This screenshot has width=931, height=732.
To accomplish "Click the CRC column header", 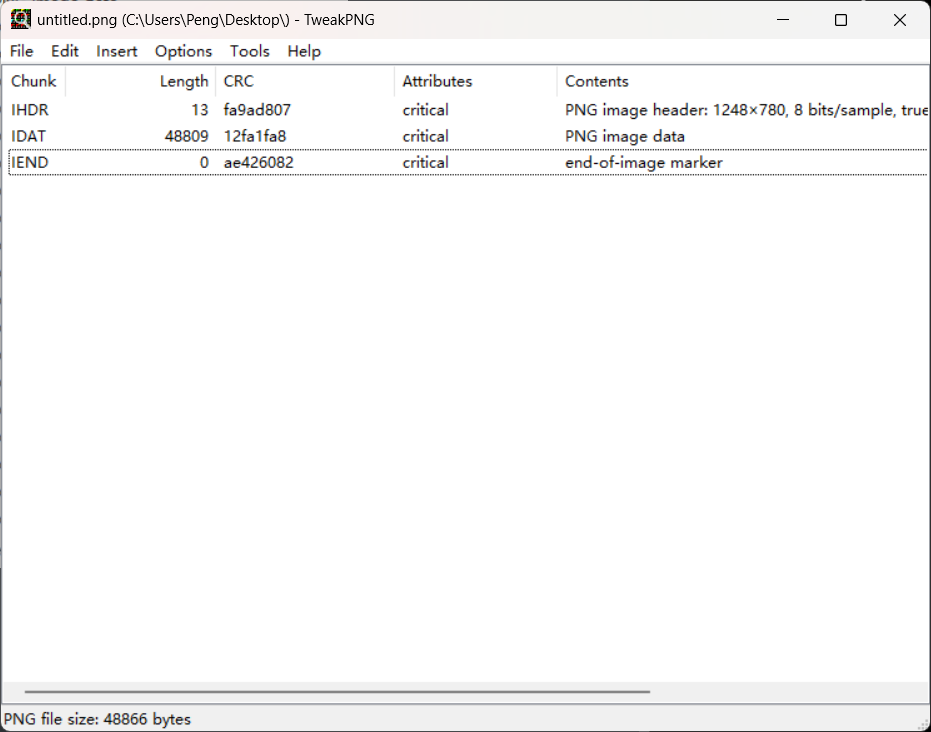I will (x=305, y=81).
